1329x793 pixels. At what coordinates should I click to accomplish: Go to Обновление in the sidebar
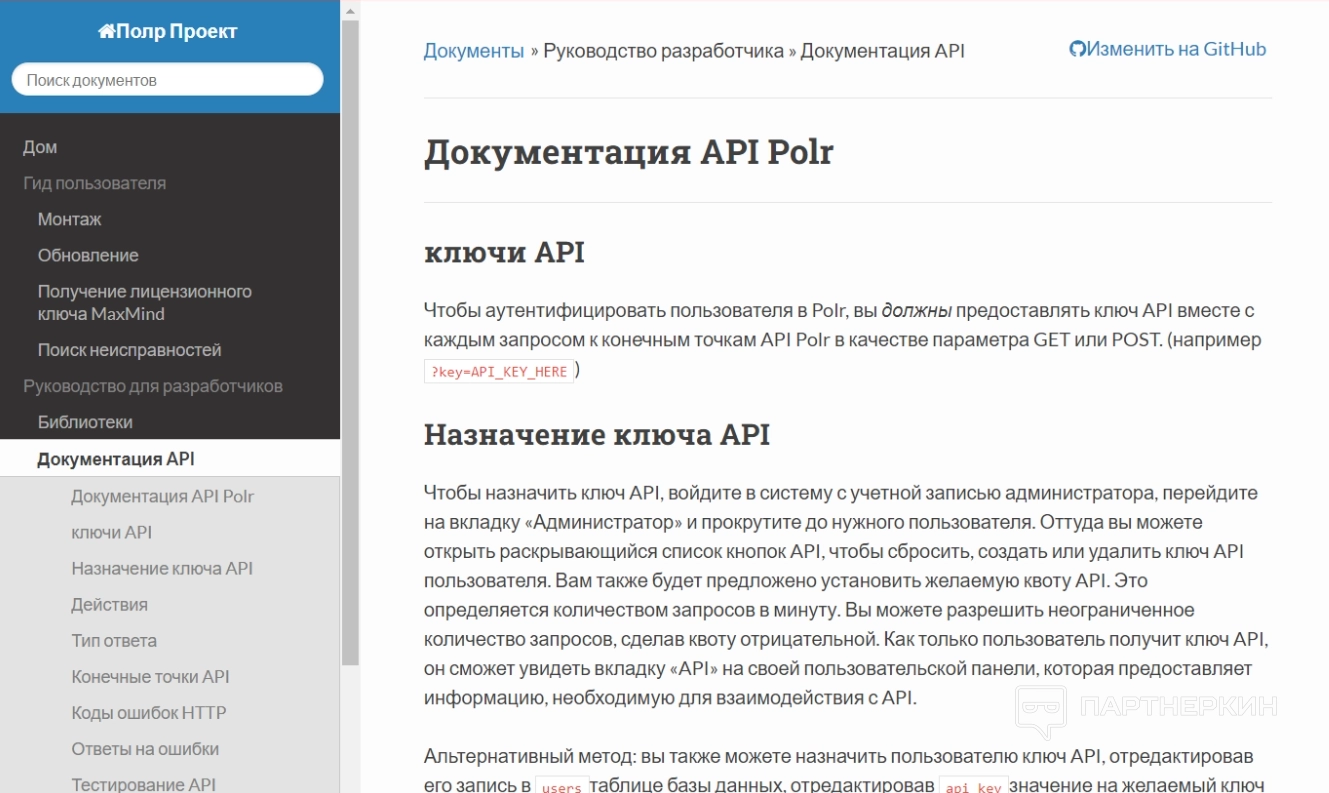coord(88,255)
